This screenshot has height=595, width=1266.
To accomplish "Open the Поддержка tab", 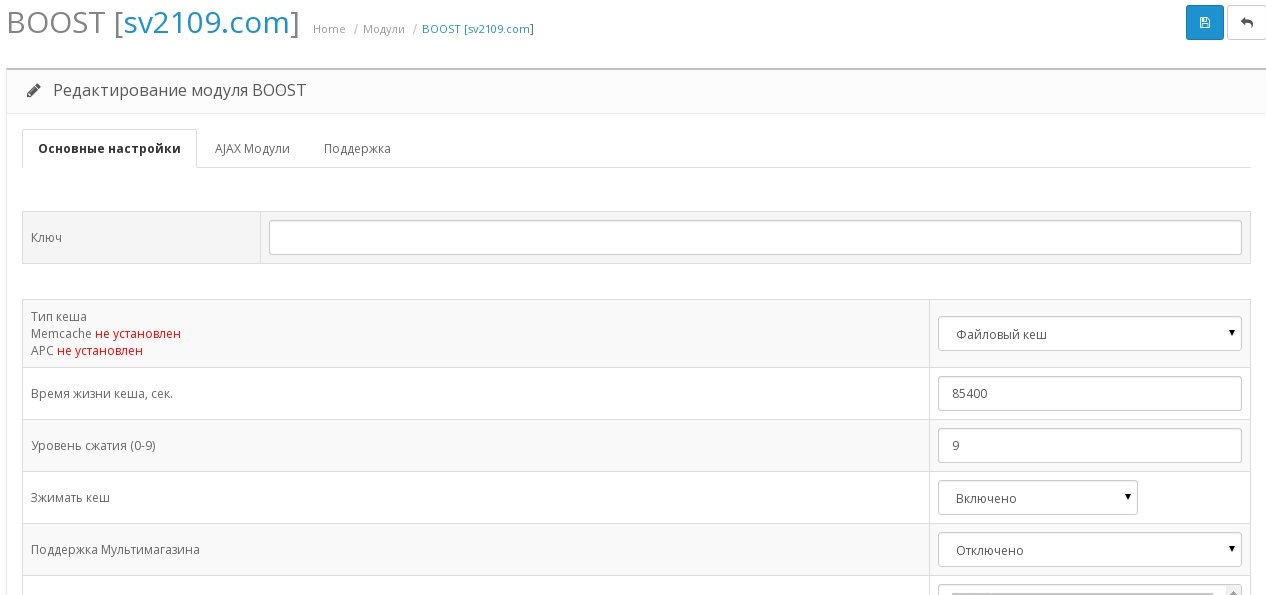I will pyautogui.click(x=357, y=149).
